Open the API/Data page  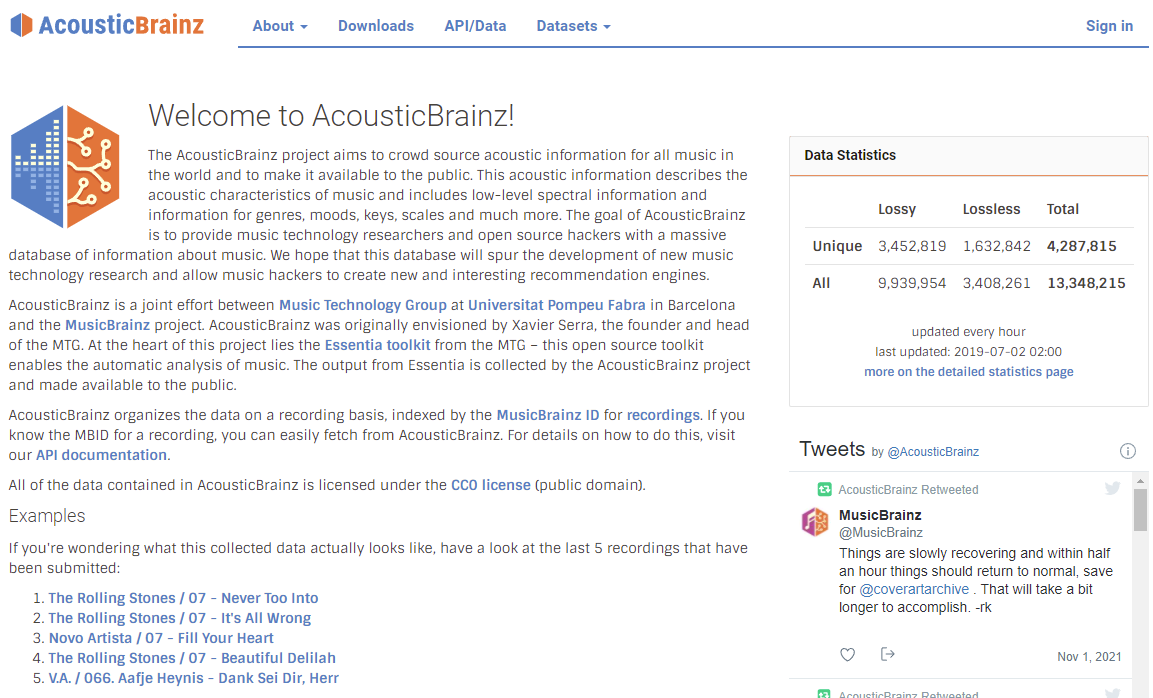(x=475, y=26)
